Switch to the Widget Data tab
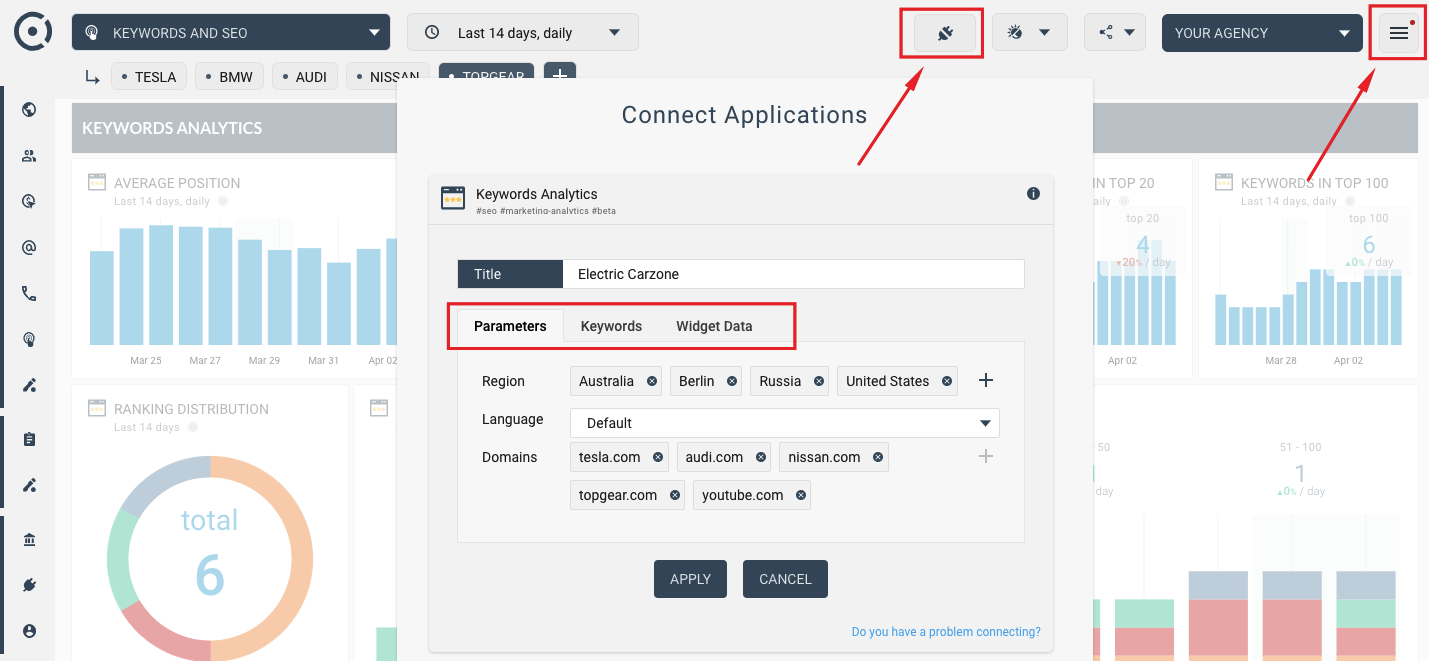 (714, 326)
